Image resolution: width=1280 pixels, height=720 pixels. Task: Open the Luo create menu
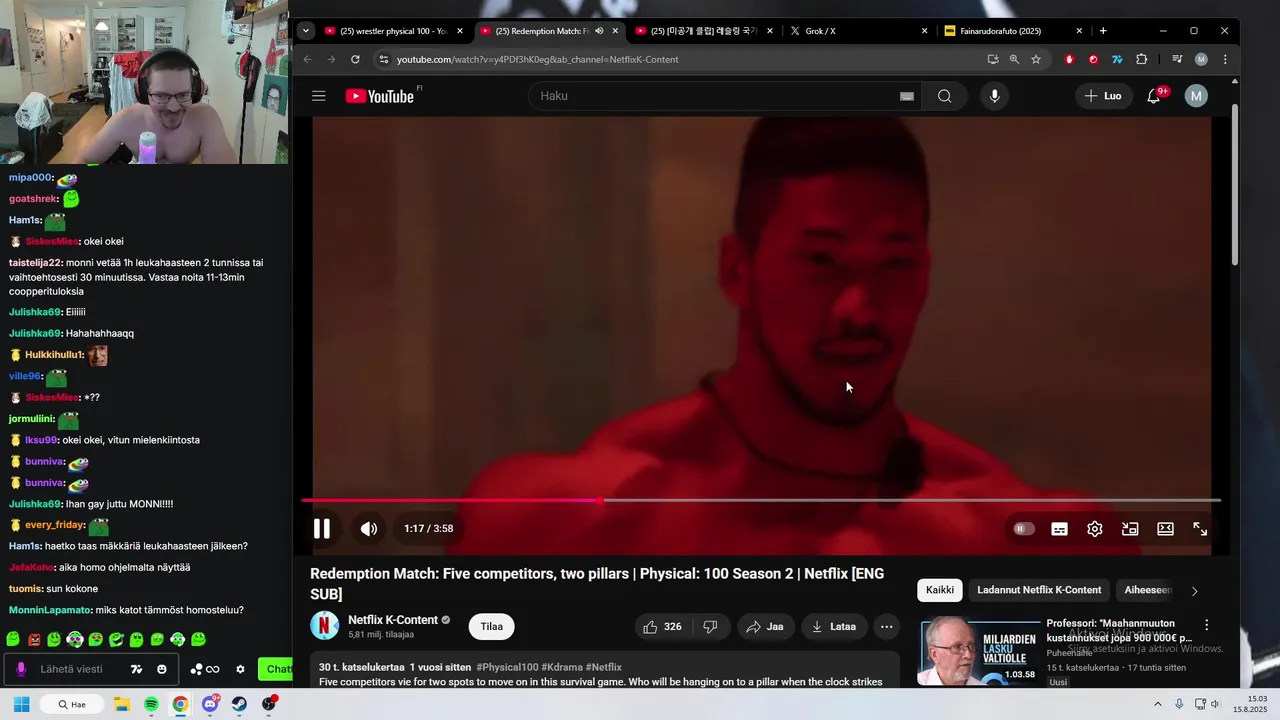pyautogui.click(x=1103, y=96)
